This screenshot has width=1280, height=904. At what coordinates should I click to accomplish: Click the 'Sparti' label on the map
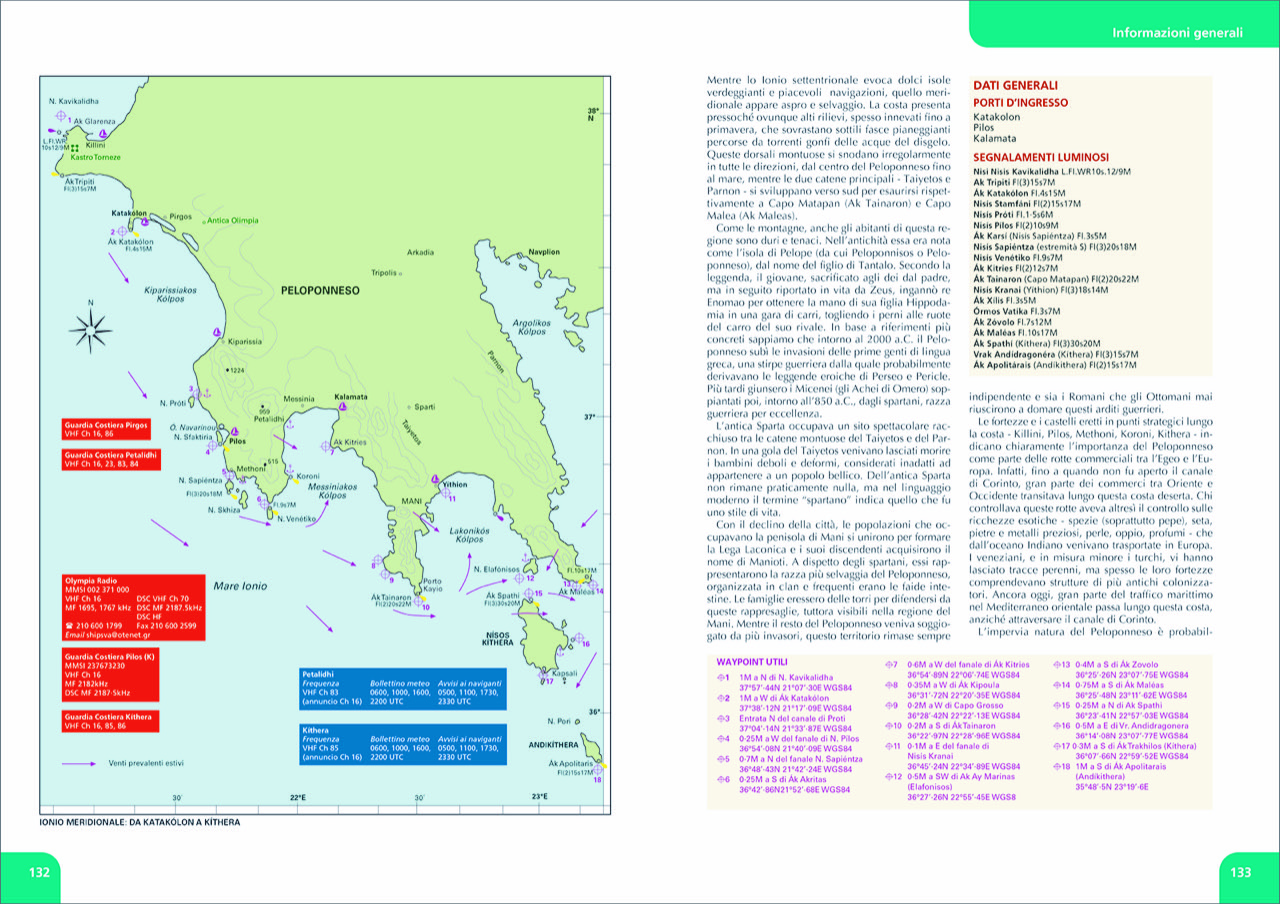point(425,407)
